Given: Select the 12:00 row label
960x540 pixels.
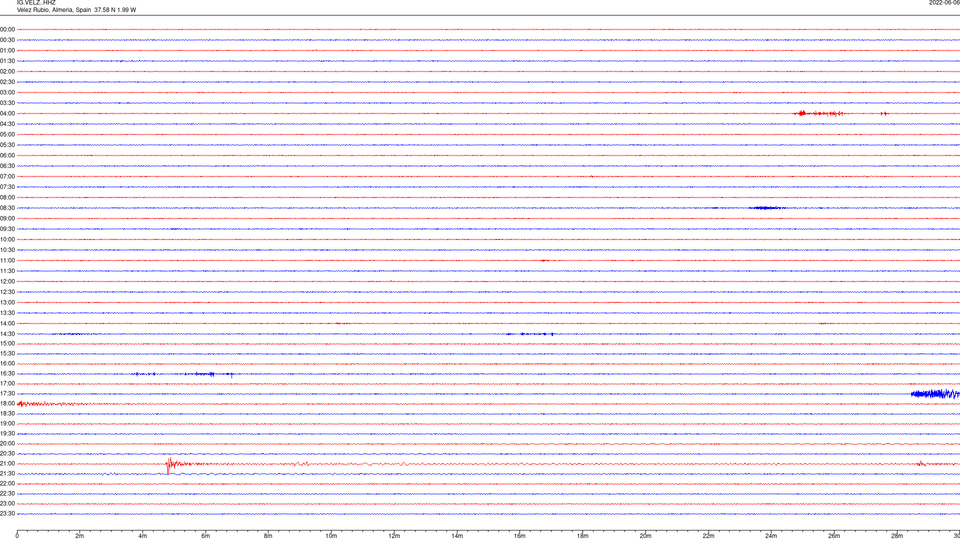Looking at the screenshot, I should (8, 282).
